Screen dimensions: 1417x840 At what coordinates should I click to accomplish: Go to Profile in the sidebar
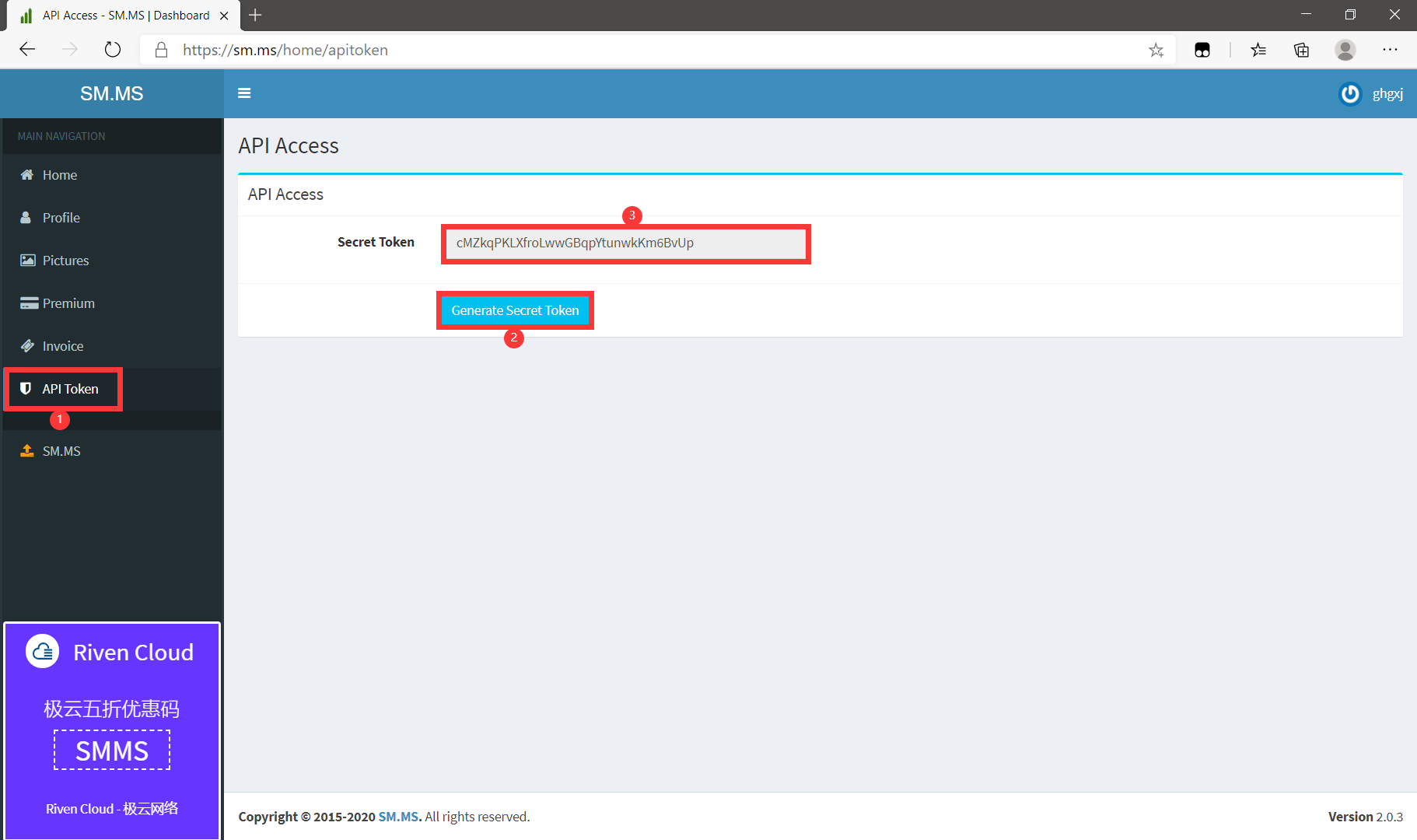[112, 218]
